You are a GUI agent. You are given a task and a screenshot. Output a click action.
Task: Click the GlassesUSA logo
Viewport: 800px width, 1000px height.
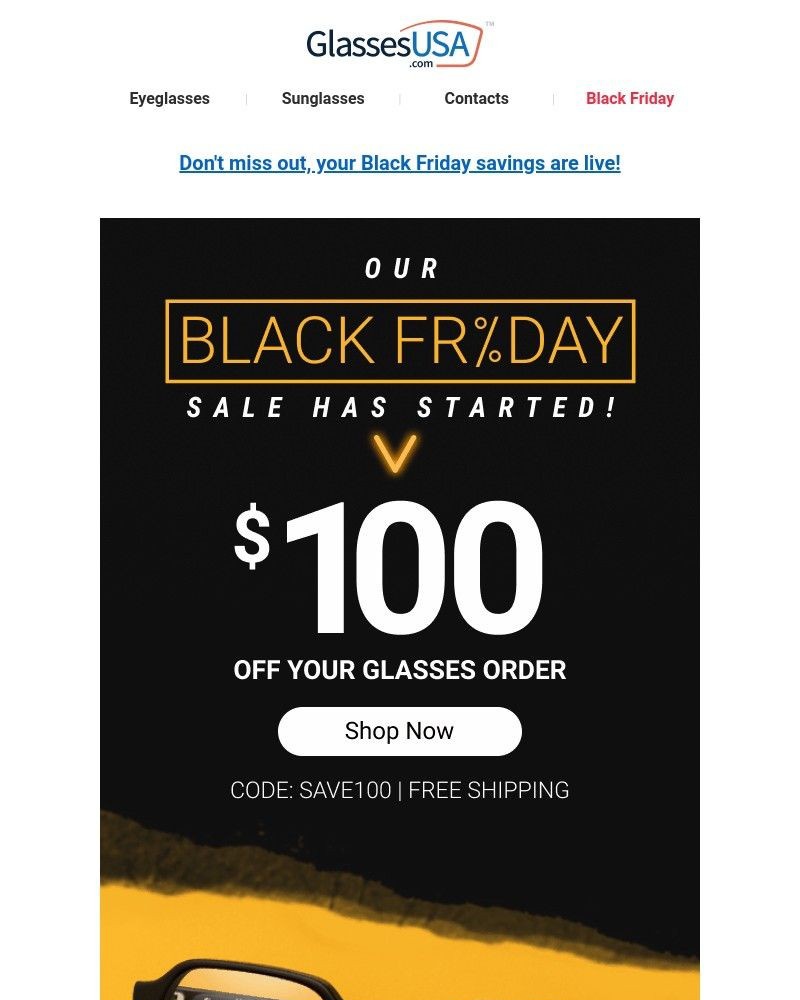coord(393,41)
